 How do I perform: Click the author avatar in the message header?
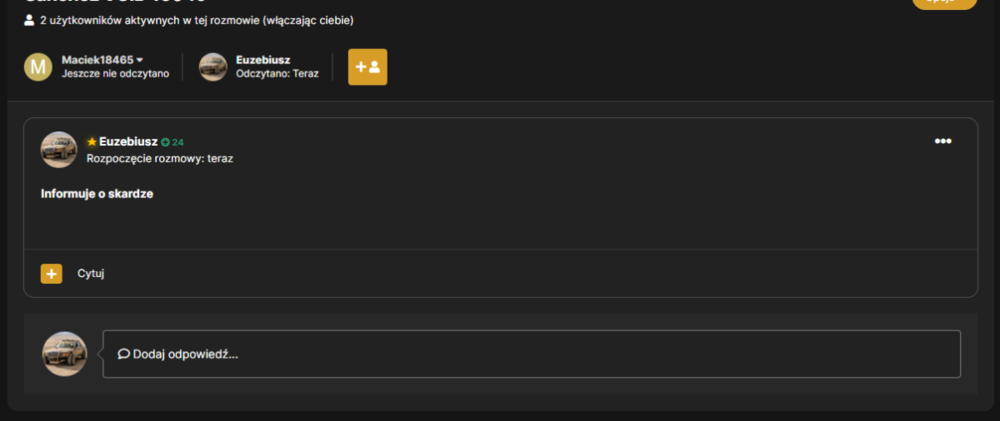coord(59,150)
